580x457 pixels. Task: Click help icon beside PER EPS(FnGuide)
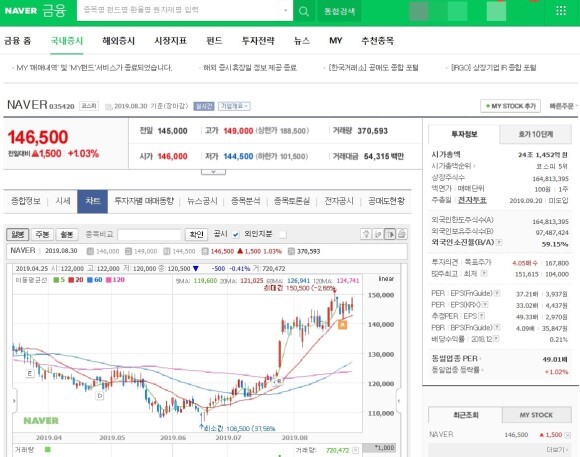[497, 293]
